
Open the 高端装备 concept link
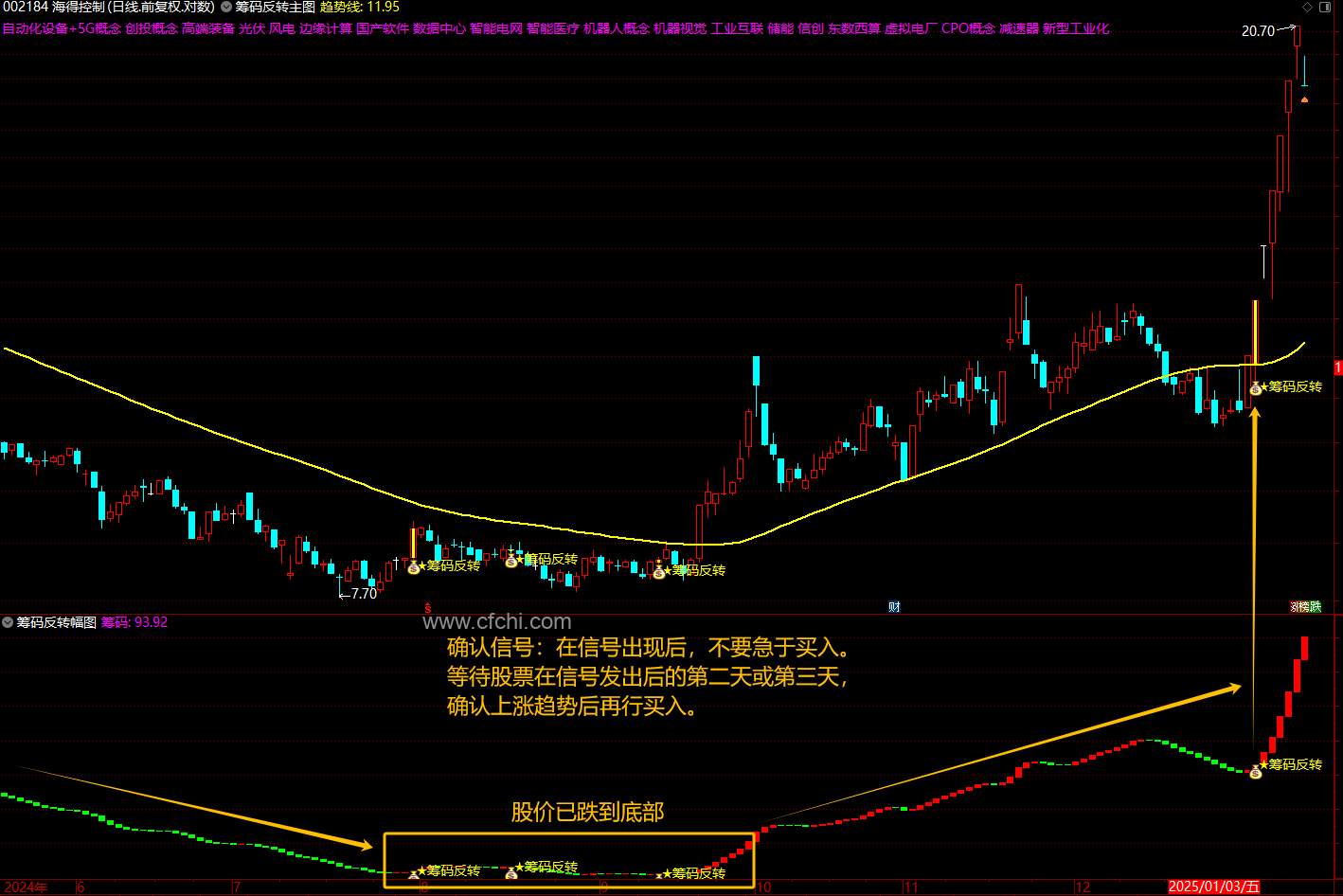[208, 28]
